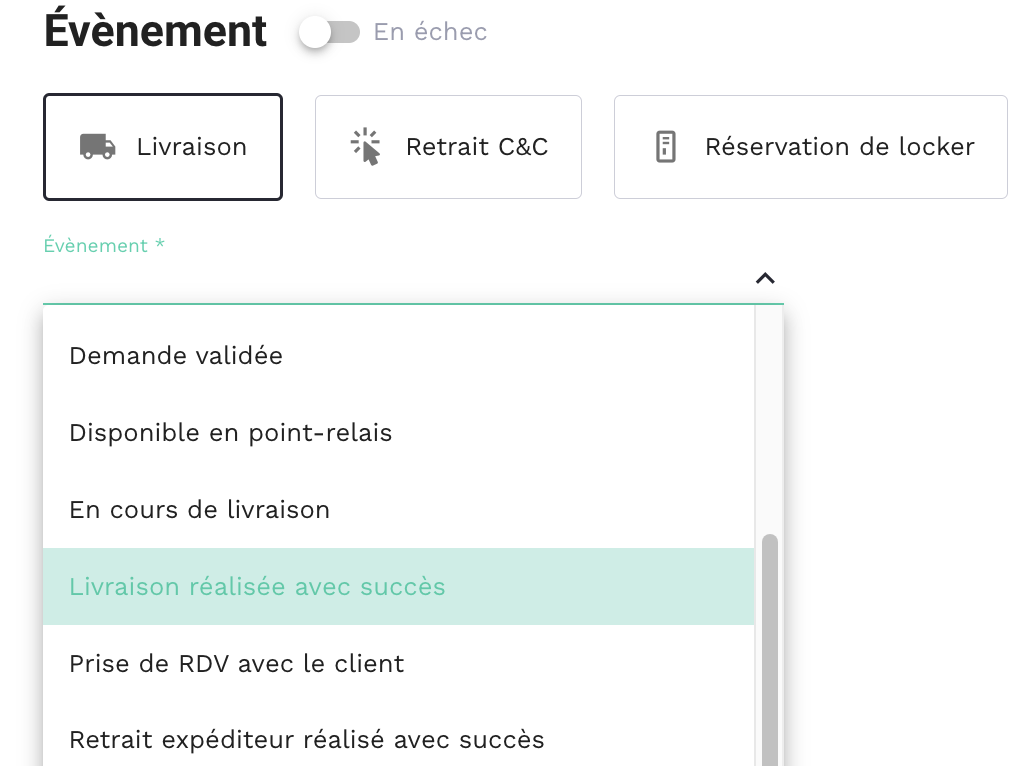The image size is (1034, 766).
Task: Pick Prise de RDV avec le client
Action: [237, 664]
